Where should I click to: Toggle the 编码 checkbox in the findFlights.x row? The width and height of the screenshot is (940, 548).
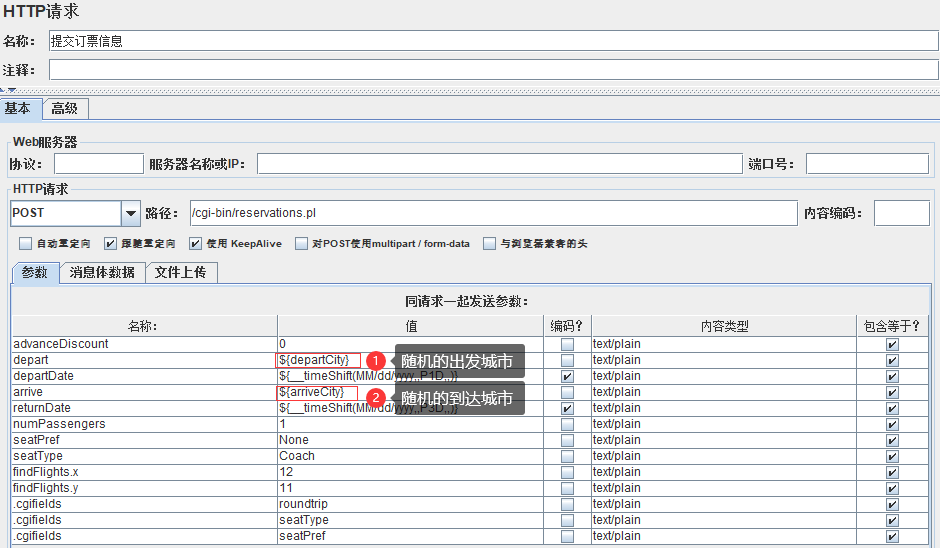(567, 472)
